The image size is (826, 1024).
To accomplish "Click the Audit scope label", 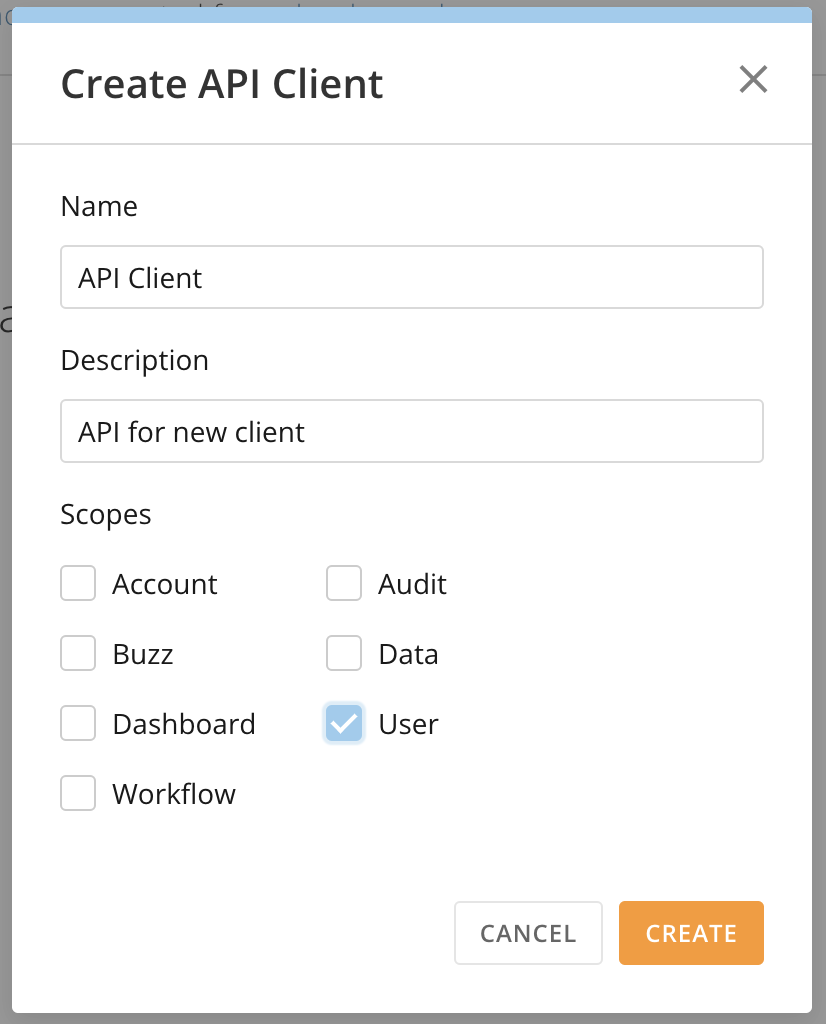I will click(x=413, y=584).
